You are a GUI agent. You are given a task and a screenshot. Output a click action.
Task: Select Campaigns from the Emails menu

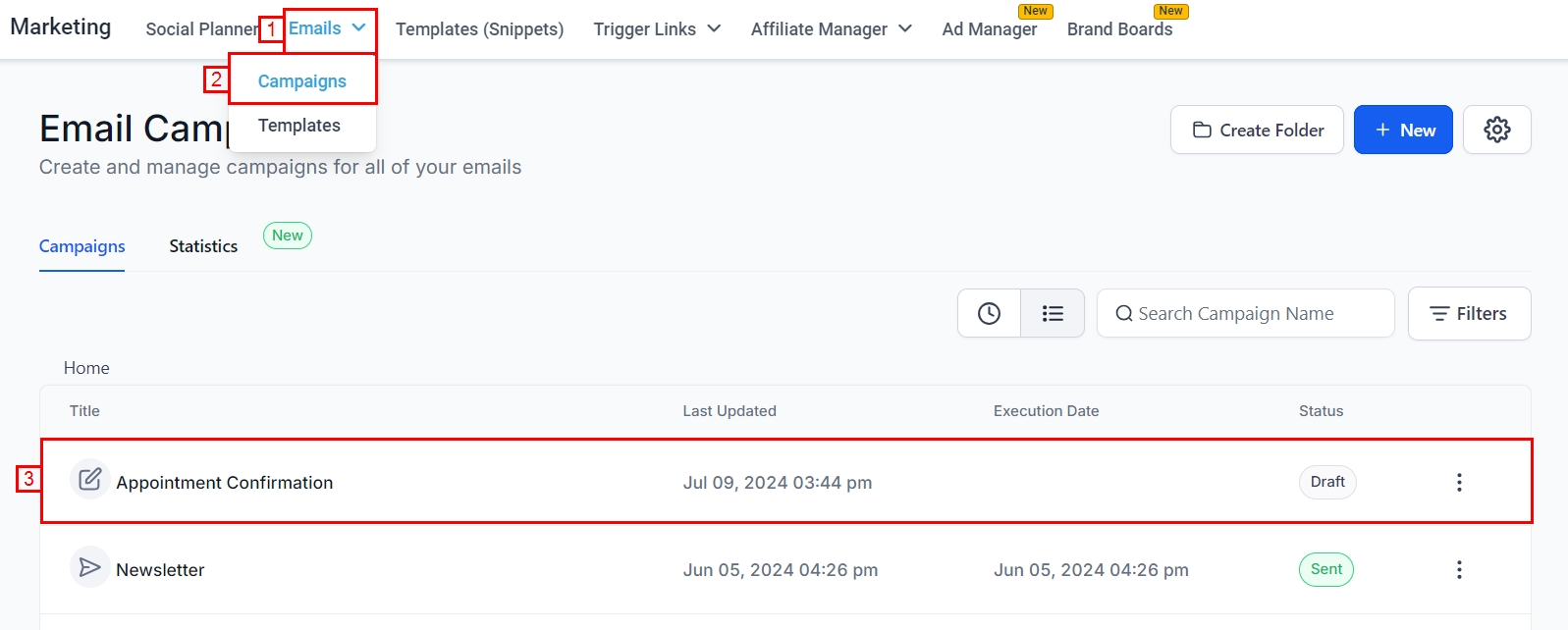[x=302, y=81]
